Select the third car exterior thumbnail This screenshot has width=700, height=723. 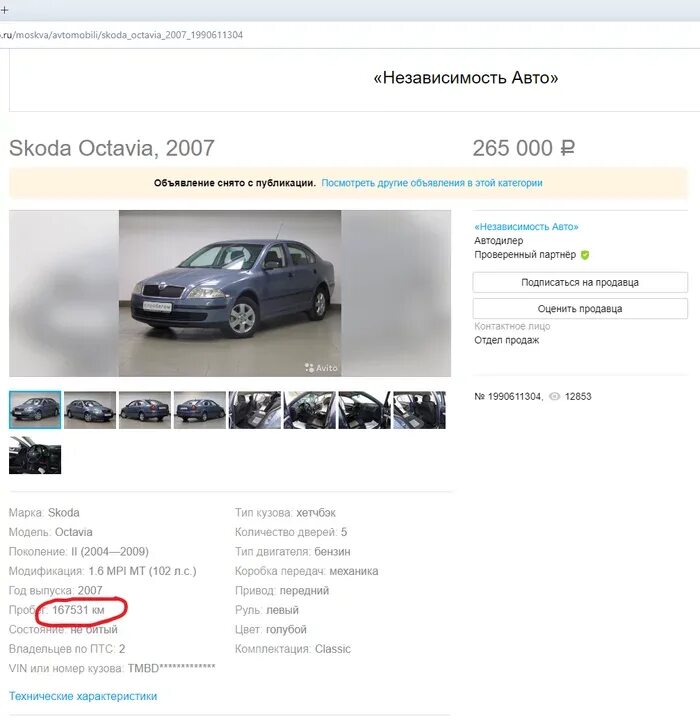click(x=145, y=410)
